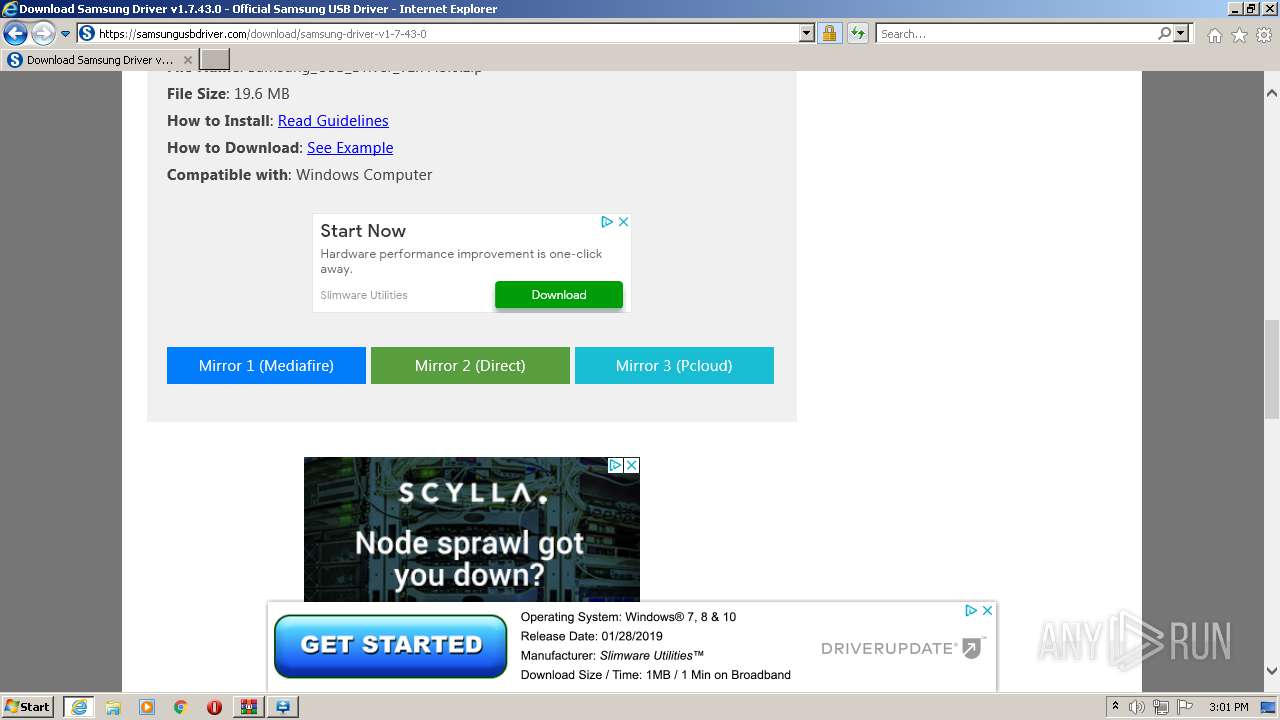This screenshot has height=720, width=1280.
Task: Close the Start Now ad
Action: (x=623, y=222)
